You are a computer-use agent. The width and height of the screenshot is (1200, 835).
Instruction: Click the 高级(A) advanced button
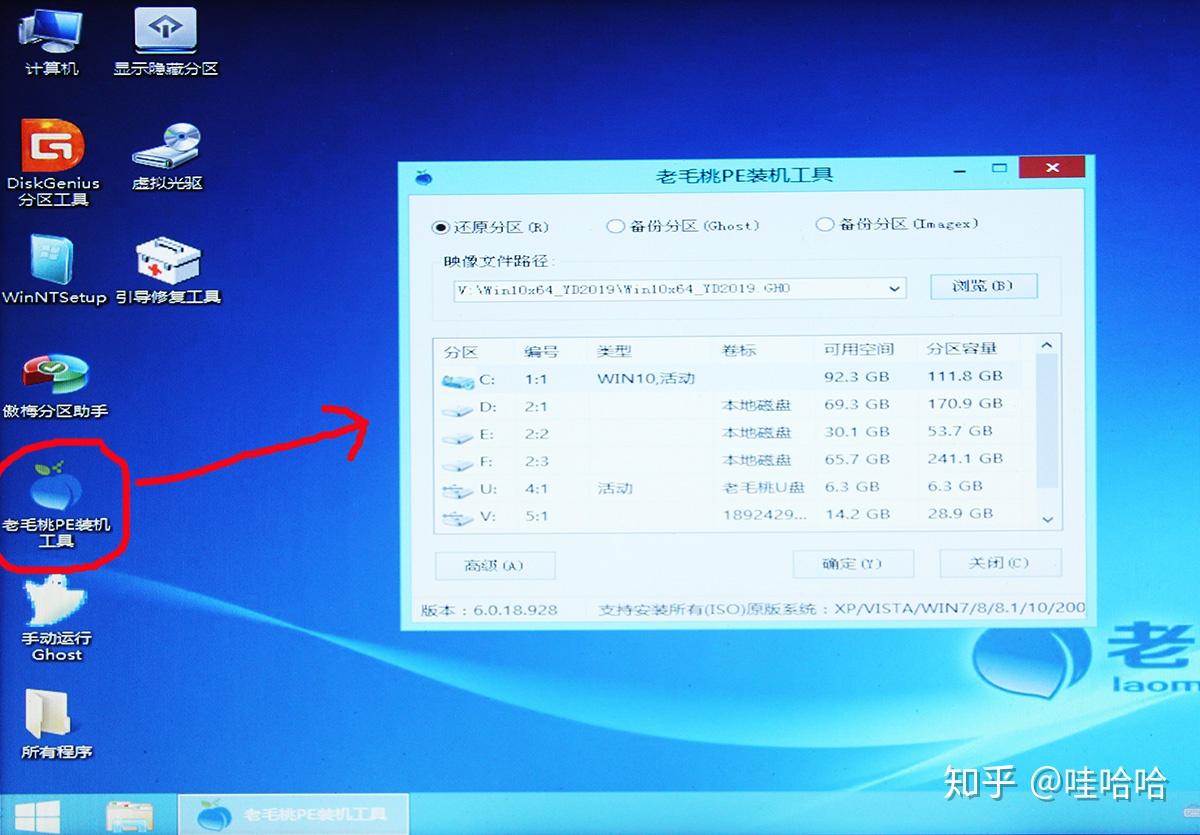pyautogui.click(x=495, y=565)
